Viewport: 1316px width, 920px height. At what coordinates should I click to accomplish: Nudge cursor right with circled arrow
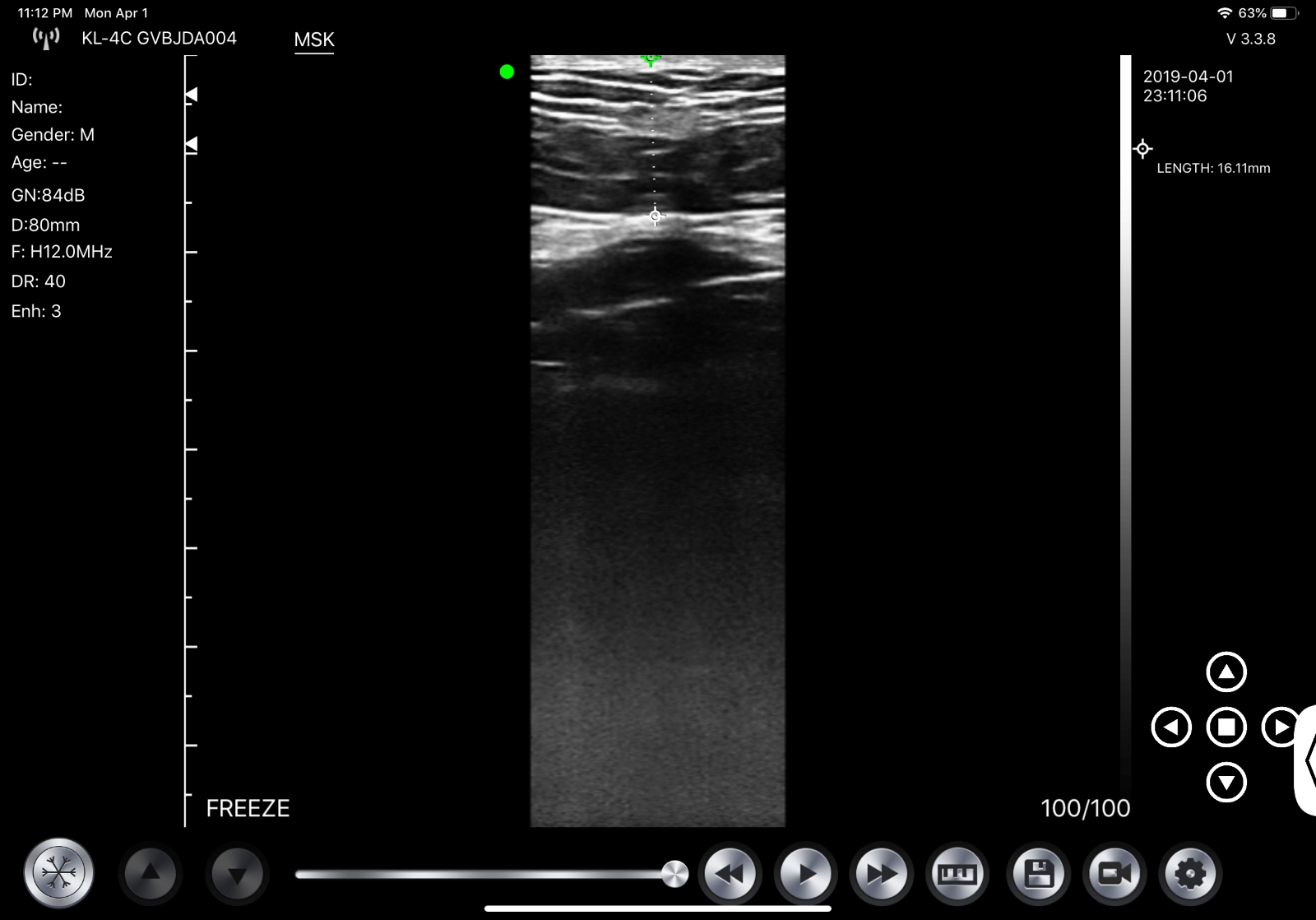tap(1280, 727)
